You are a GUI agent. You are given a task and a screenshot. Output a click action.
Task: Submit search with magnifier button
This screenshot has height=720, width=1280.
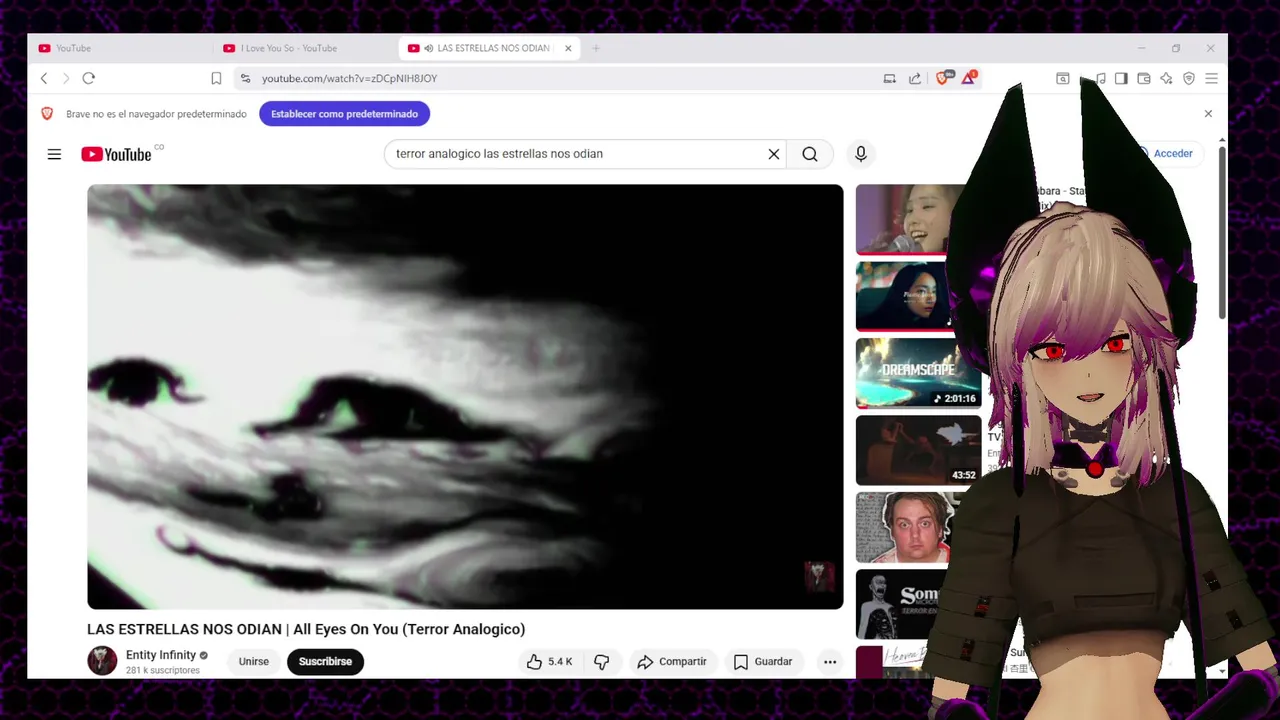(x=810, y=154)
